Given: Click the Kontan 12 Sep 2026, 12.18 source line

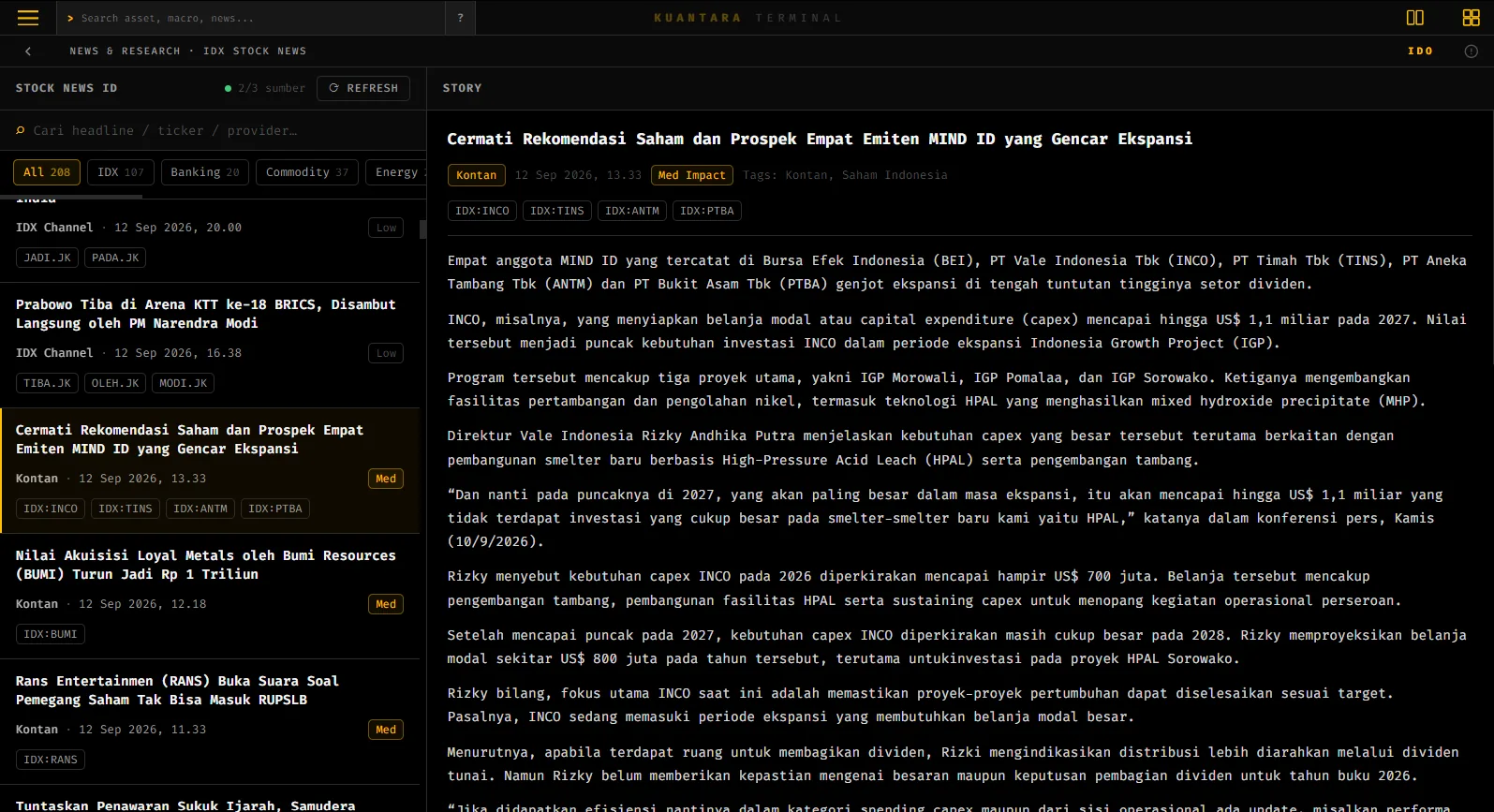Looking at the screenshot, I should [x=111, y=604].
